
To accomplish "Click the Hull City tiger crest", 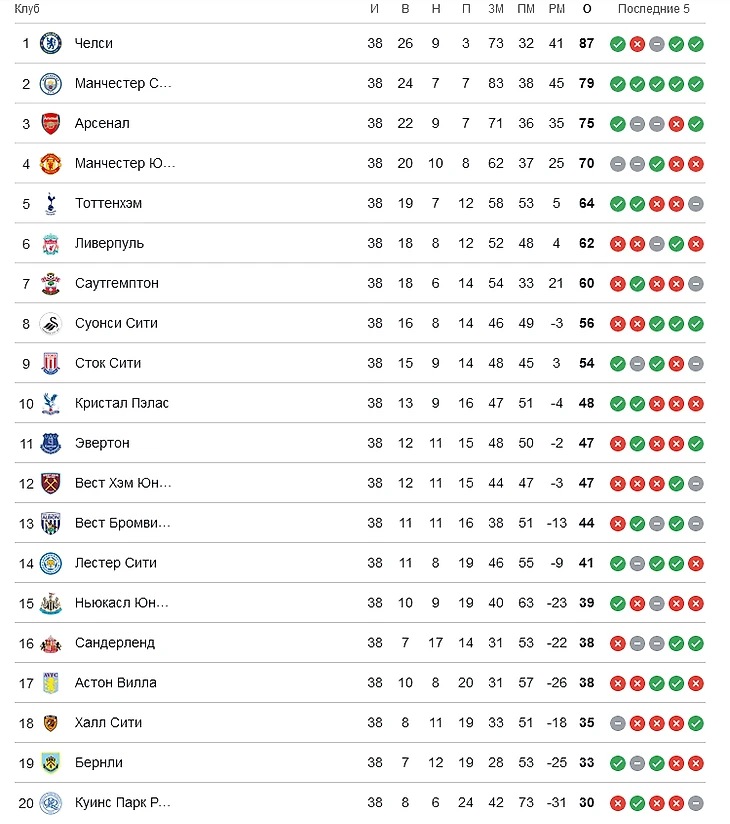I will tap(50, 723).
